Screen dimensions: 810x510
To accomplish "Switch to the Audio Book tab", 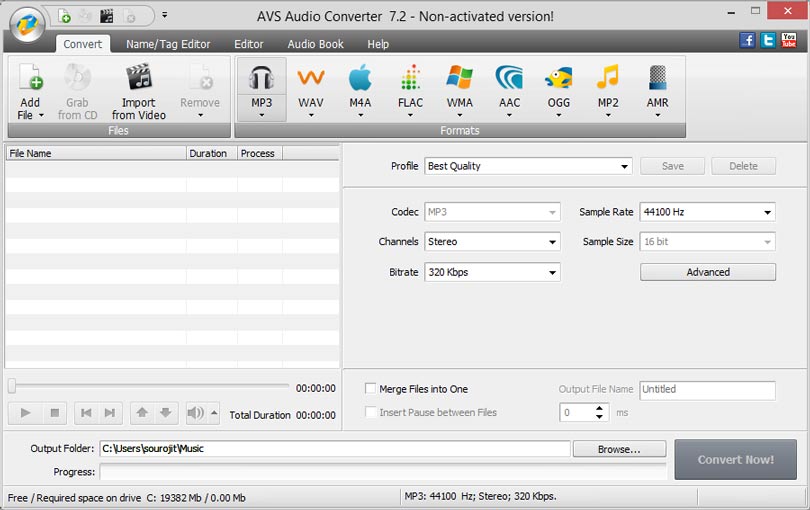I will 315,44.
